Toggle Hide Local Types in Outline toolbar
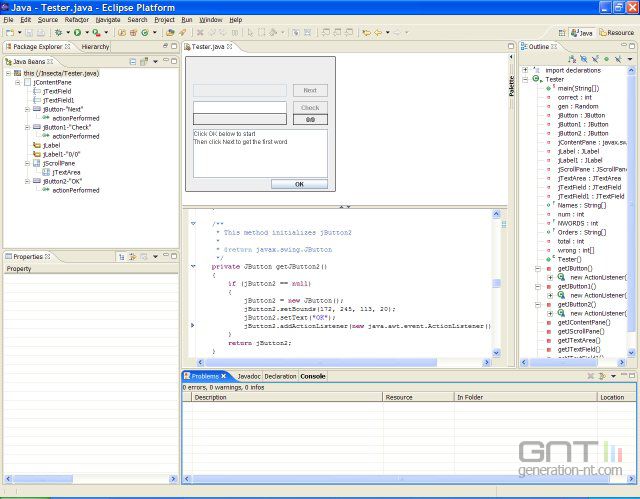This screenshot has height=499, width=640. pos(618,59)
